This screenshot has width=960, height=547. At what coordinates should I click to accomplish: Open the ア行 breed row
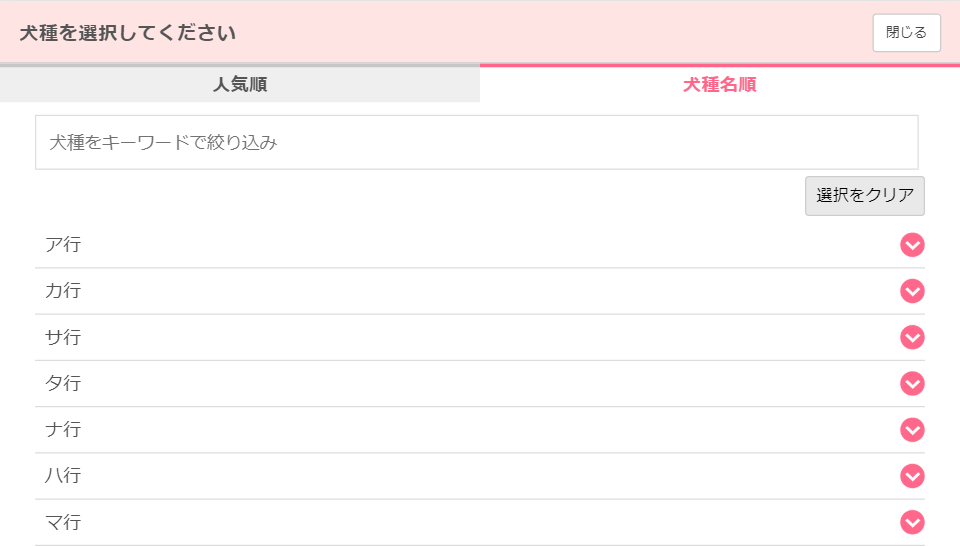coord(480,245)
